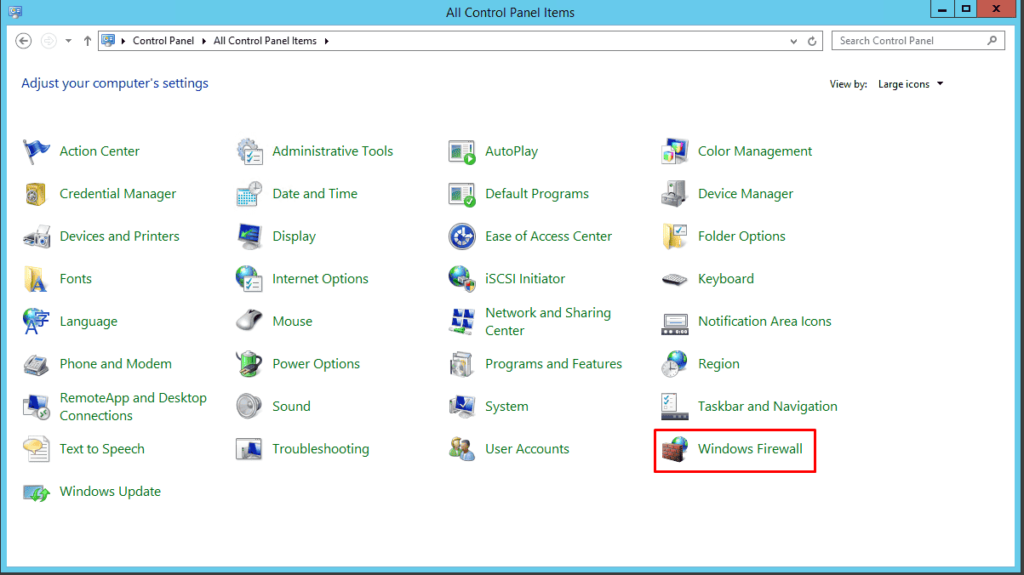This screenshot has height=575, width=1024.
Task: Click the Programs and Features icon
Action: [x=462, y=364]
